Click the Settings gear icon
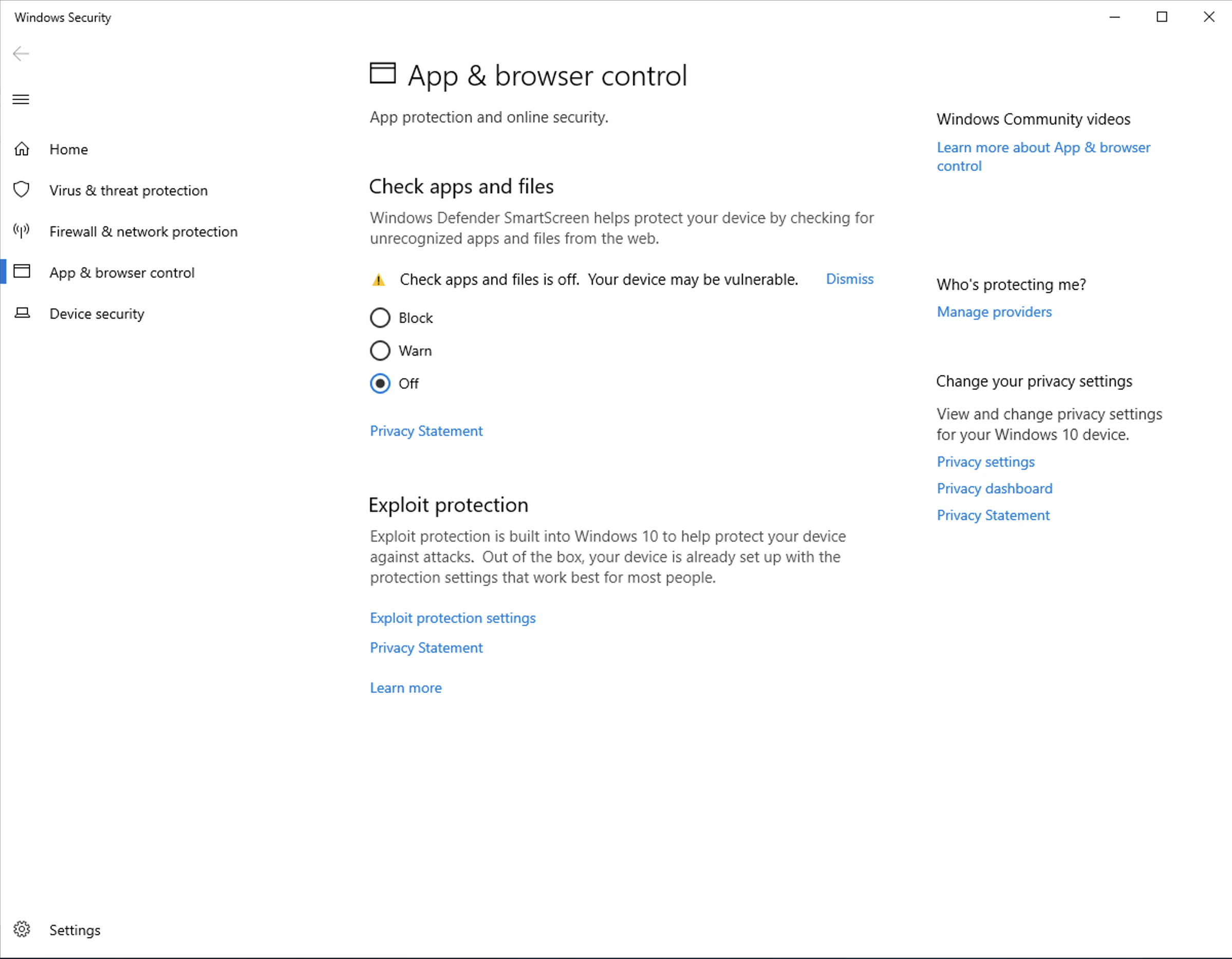 tap(22, 929)
